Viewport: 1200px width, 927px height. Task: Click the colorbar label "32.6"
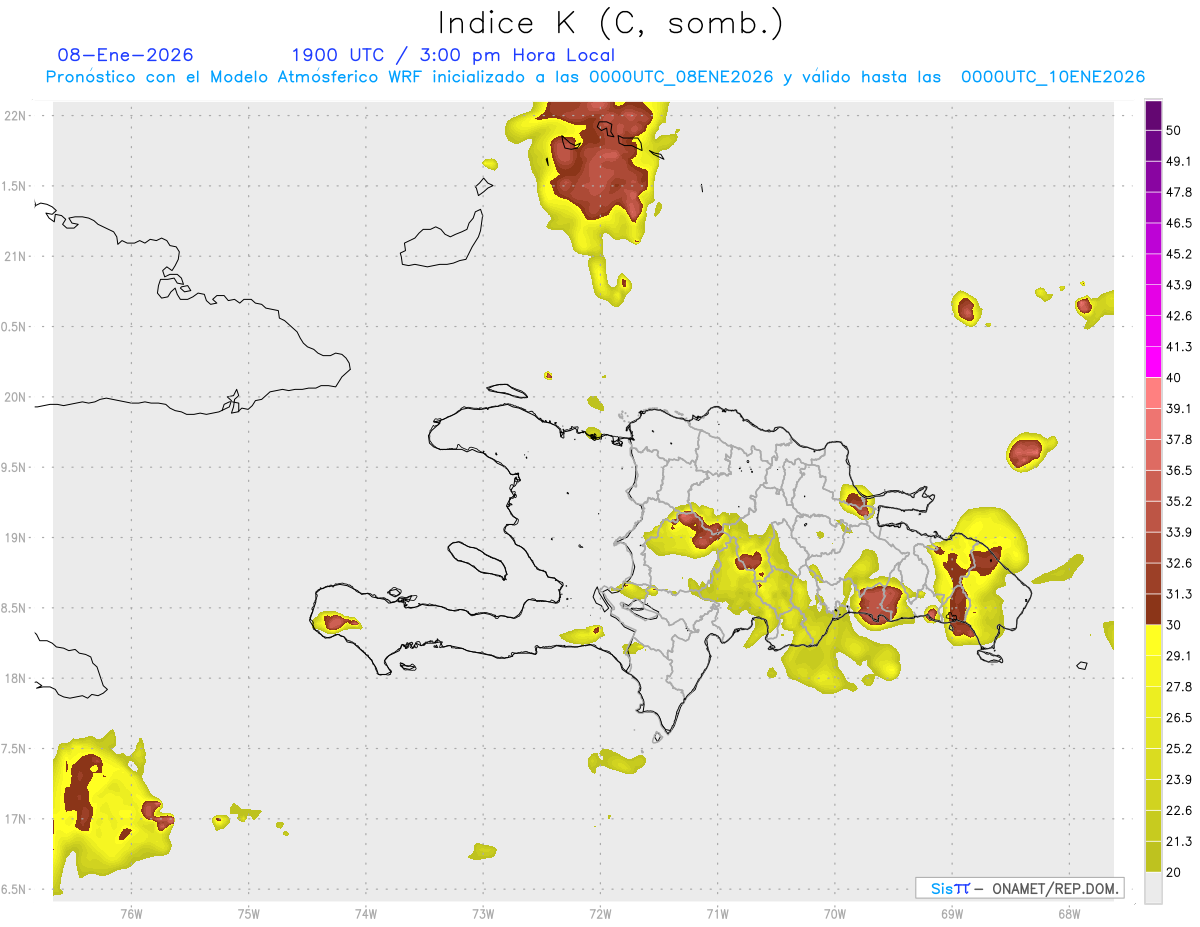pos(1179,563)
